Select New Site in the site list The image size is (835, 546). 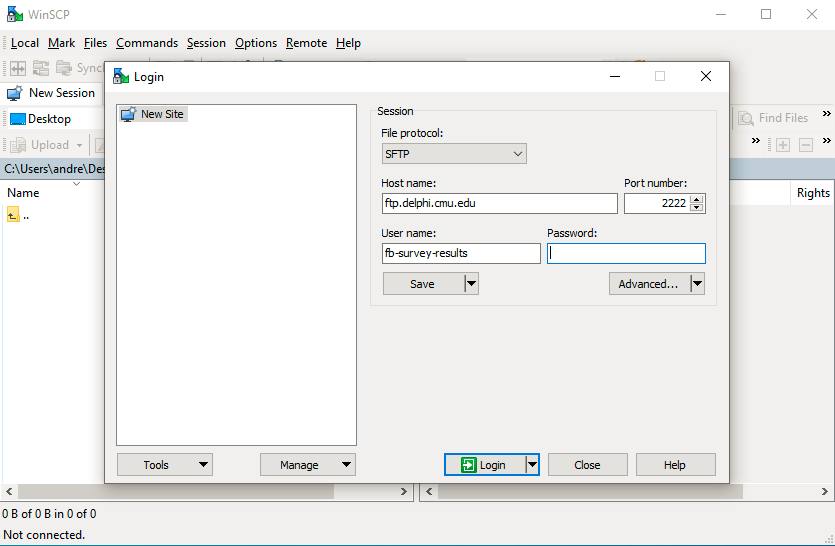point(153,114)
